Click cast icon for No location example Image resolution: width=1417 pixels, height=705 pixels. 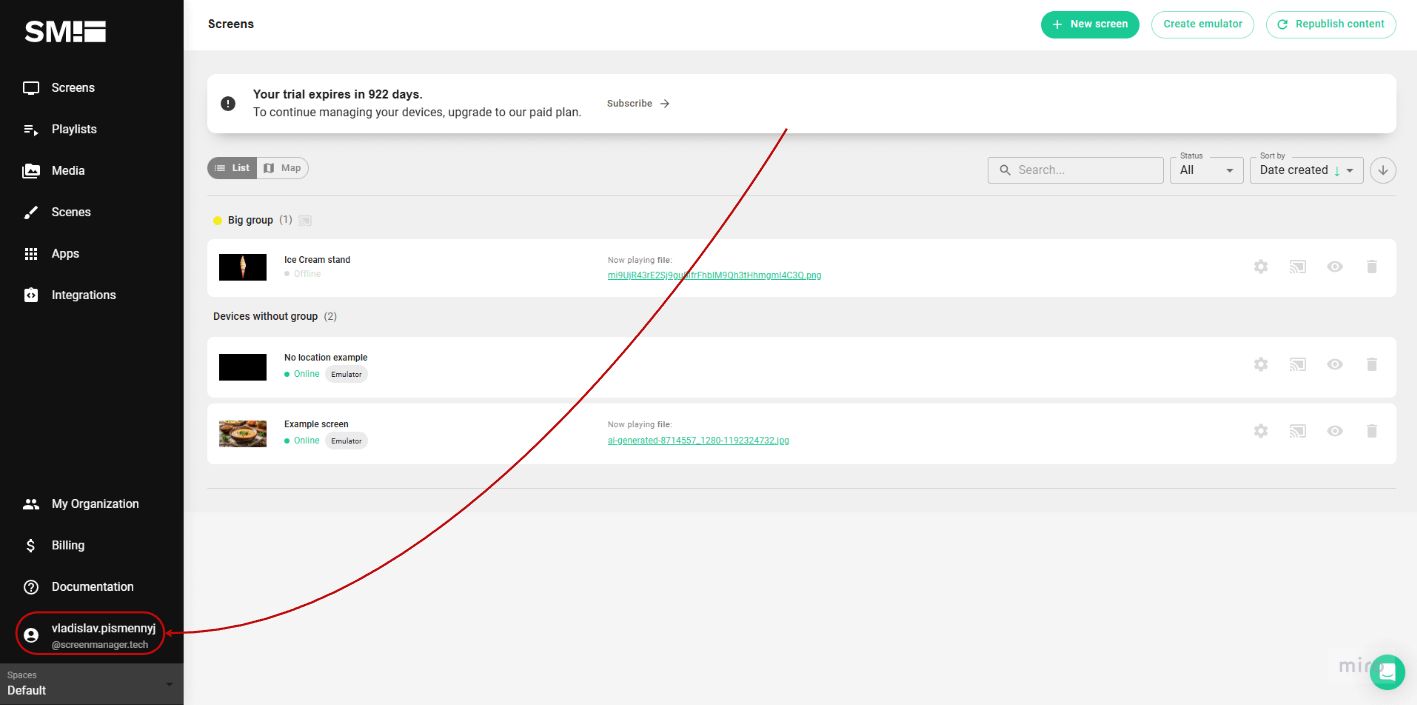coord(1298,365)
